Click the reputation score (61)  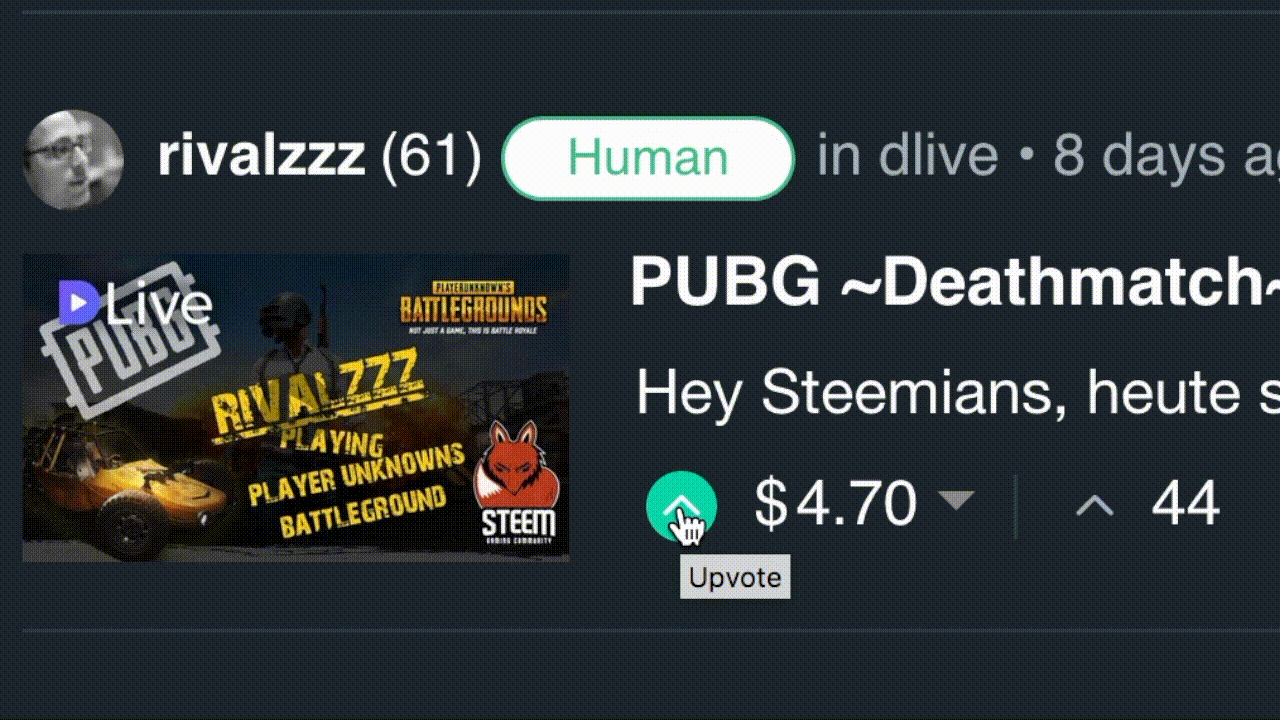[430, 157]
